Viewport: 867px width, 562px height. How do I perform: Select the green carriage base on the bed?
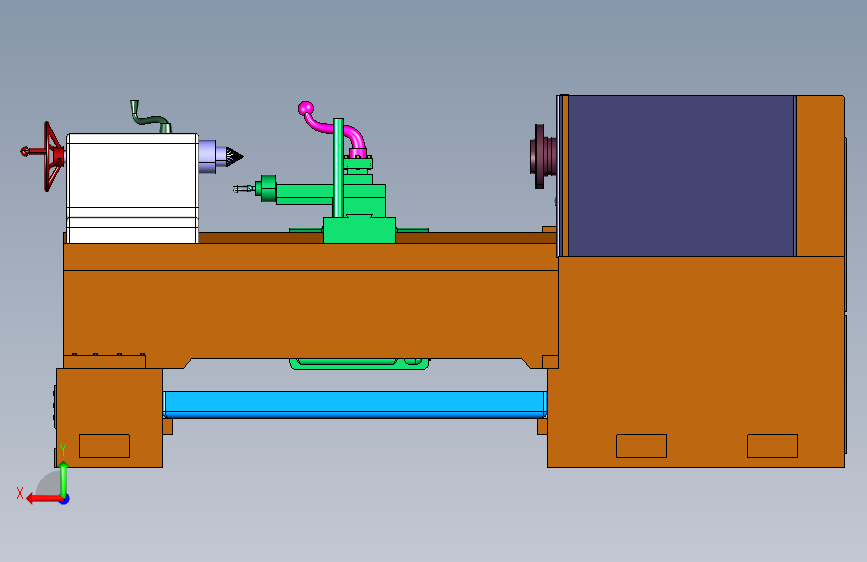tap(359, 230)
